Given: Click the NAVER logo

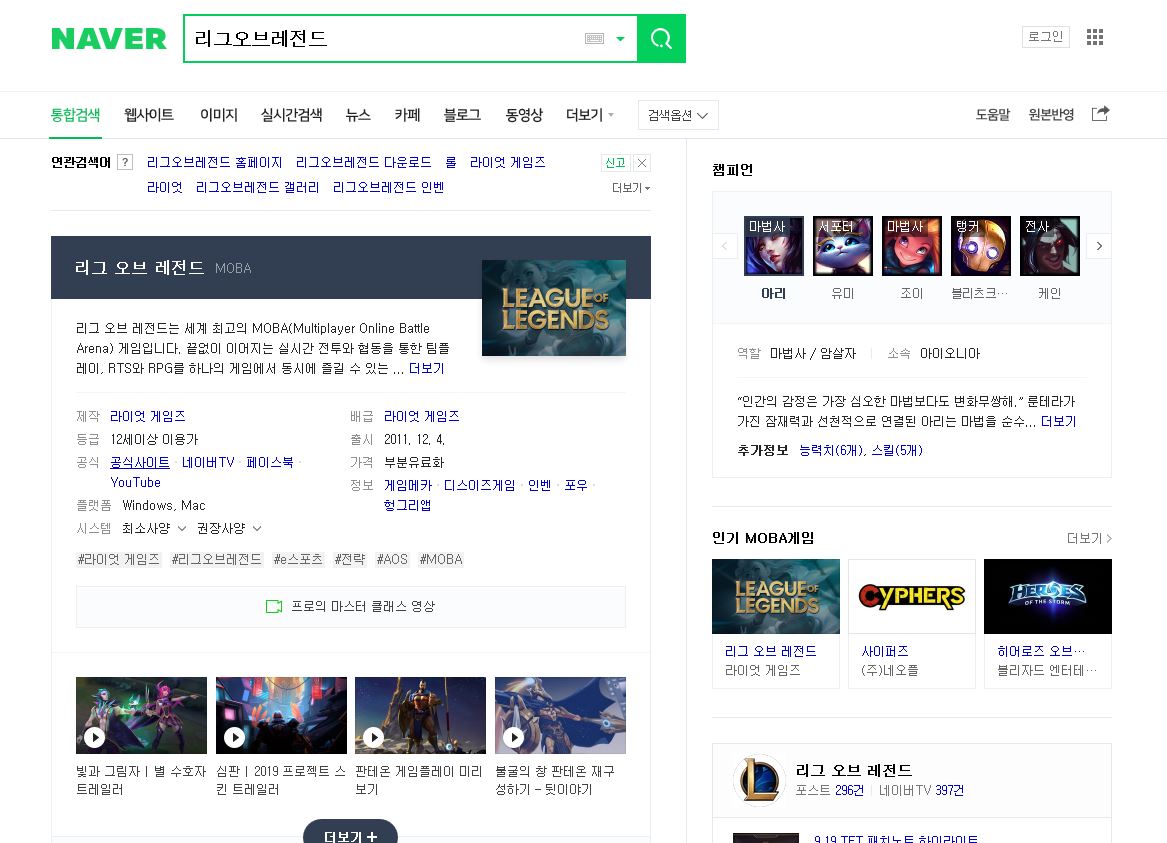Looking at the screenshot, I should (109, 39).
